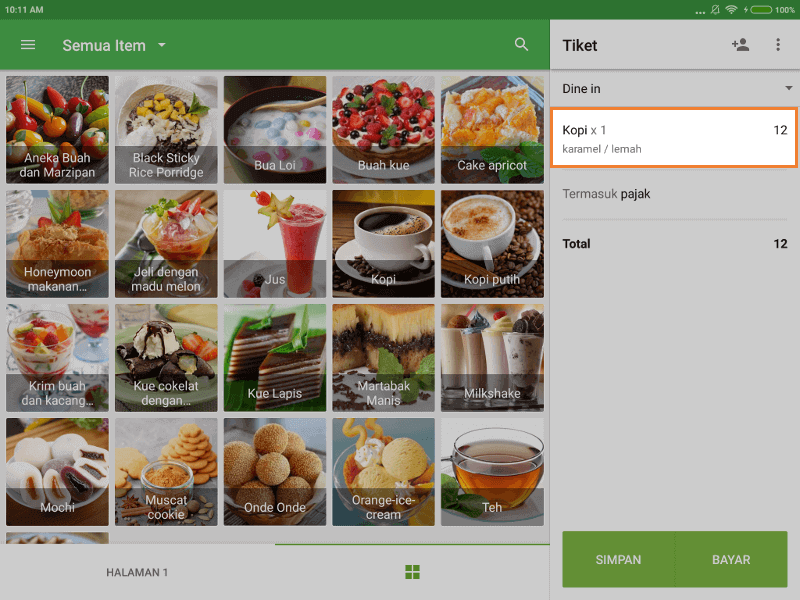
Task: Select the Buah kue item
Action: (x=383, y=130)
